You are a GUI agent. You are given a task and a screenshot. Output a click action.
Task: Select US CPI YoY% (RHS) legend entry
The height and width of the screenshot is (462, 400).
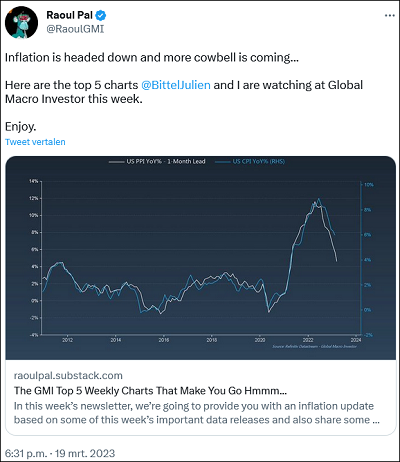click(259, 162)
